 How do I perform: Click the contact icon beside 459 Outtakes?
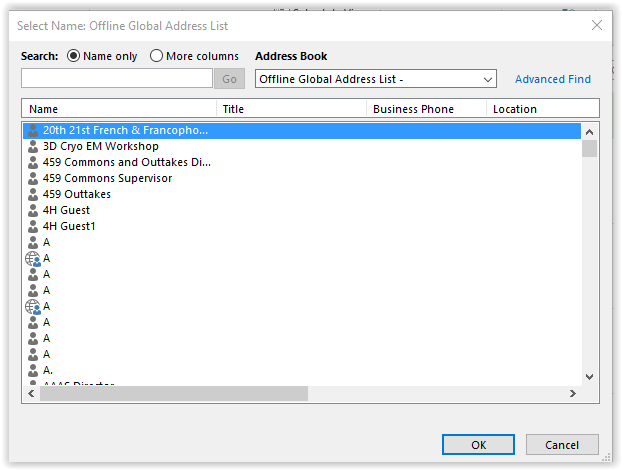(x=33, y=194)
